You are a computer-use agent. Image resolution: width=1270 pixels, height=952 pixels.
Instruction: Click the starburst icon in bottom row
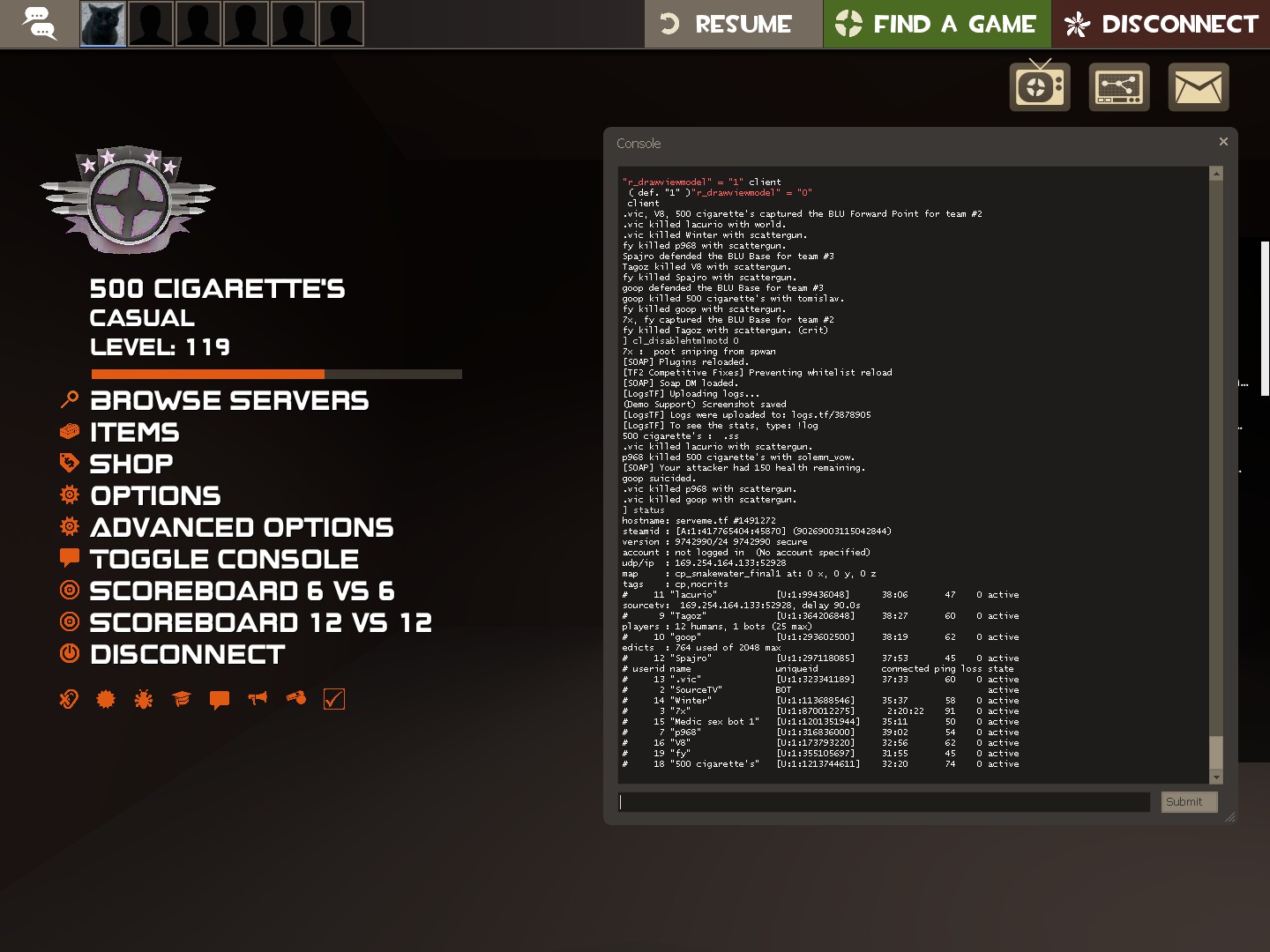(x=106, y=699)
